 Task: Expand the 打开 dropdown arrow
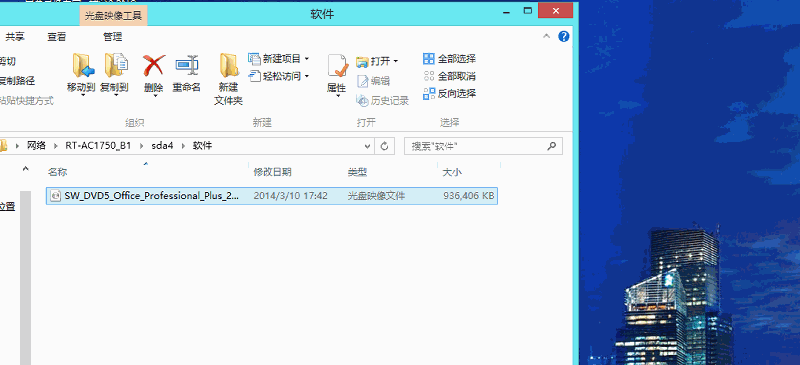coord(395,62)
